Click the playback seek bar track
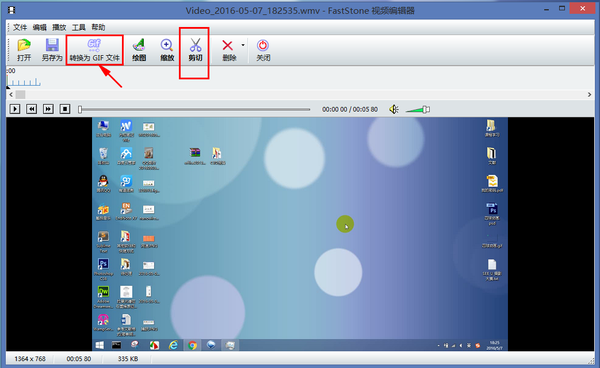This screenshot has width=600, height=368. [x=195, y=110]
